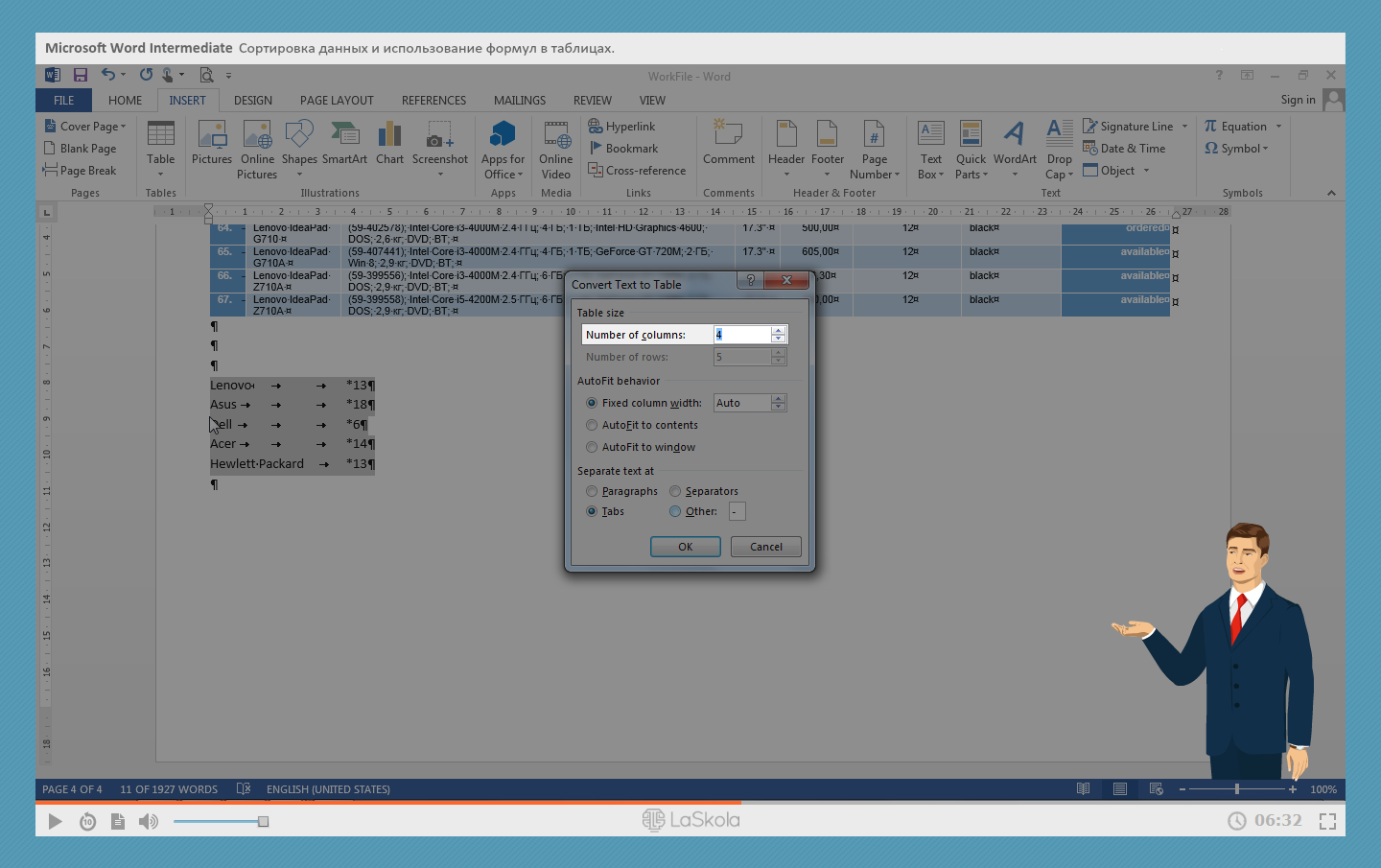This screenshot has width=1381, height=868.
Task: Open the MAILINGS ribbon tab
Action: [519, 101]
